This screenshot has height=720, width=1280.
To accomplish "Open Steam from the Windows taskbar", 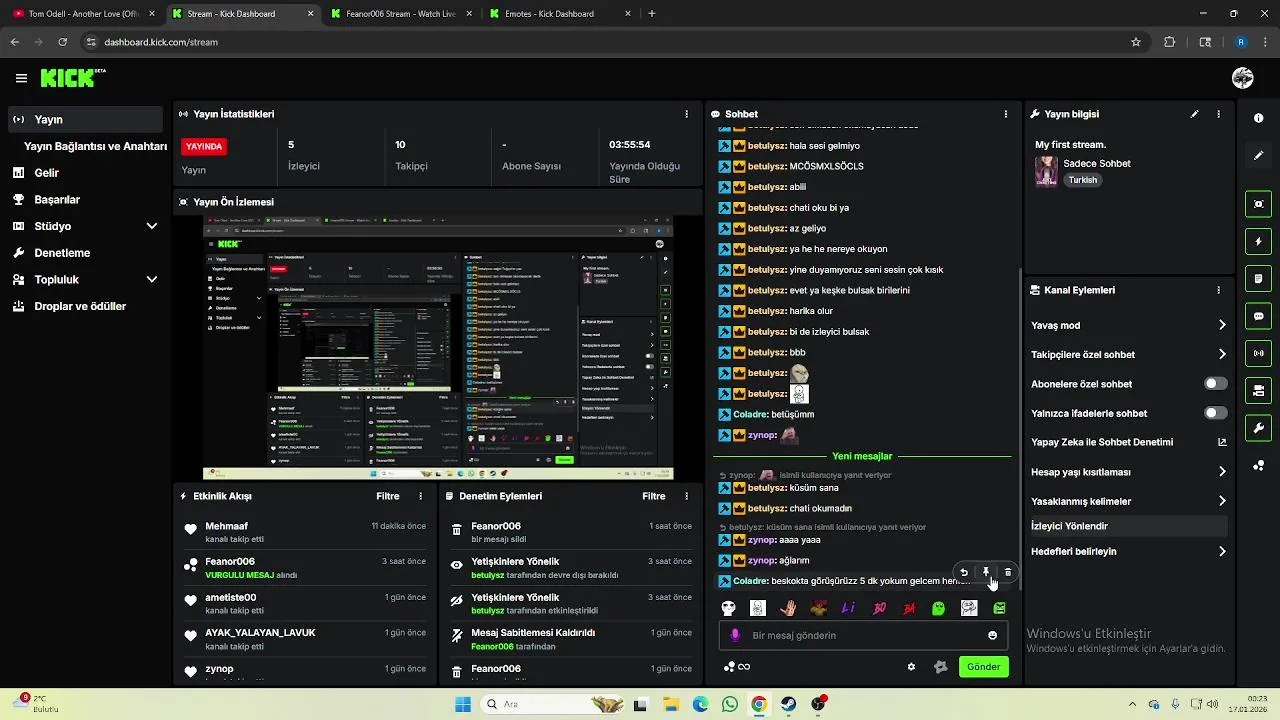I will coord(788,704).
